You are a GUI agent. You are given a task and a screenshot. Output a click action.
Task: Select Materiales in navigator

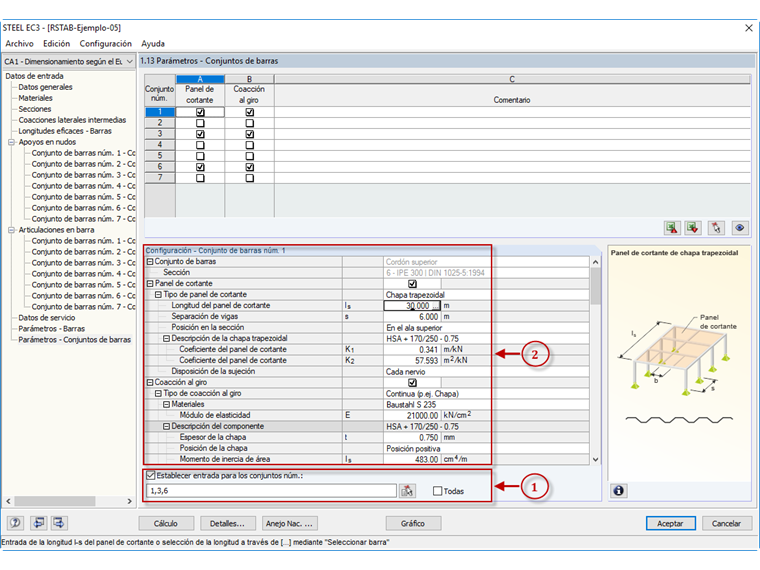[x=35, y=98]
